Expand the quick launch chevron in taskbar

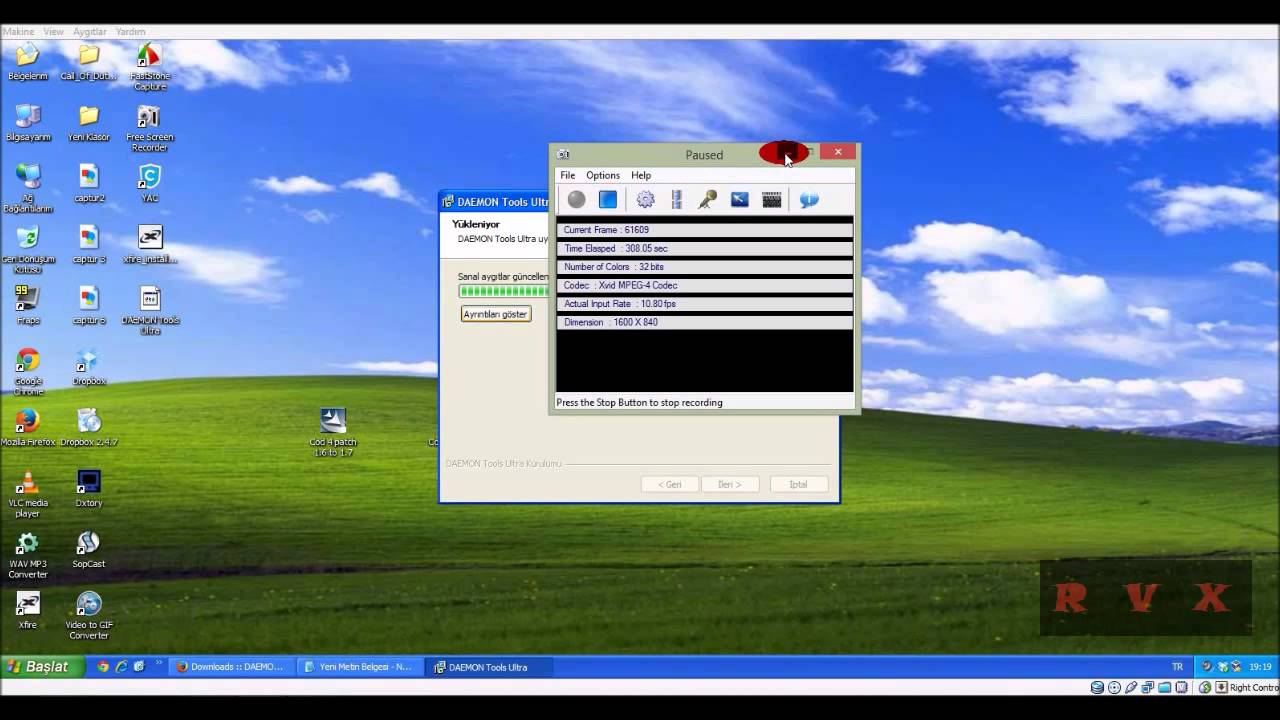pos(158,664)
